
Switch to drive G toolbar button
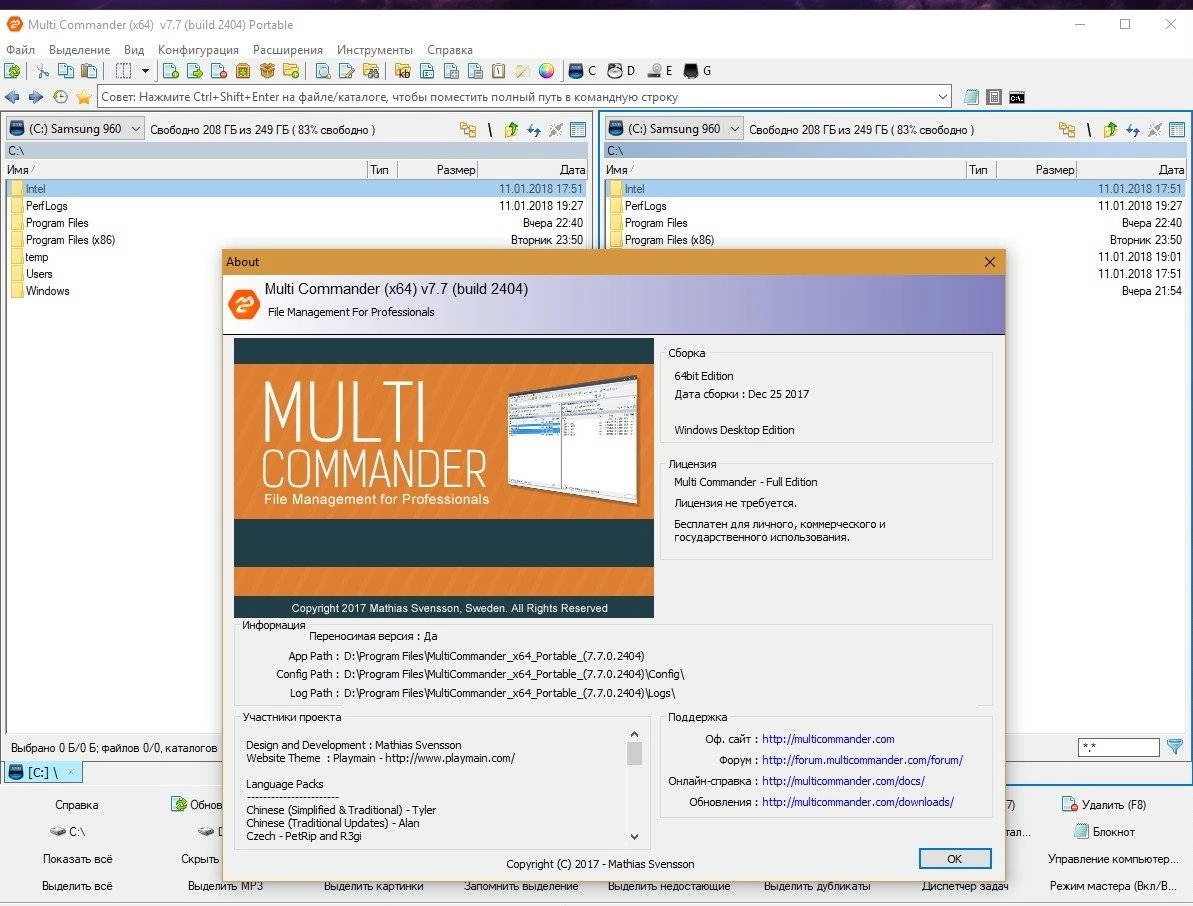(x=698, y=71)
